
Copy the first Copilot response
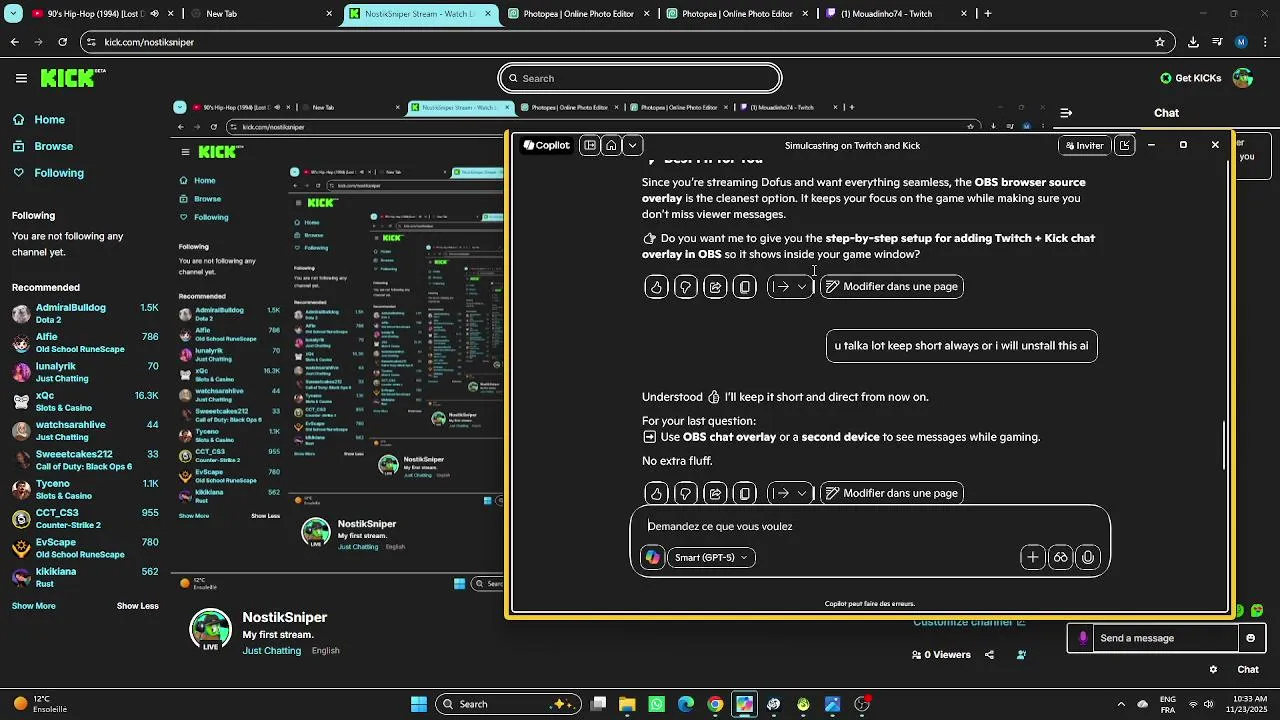[x=745, y=287]
